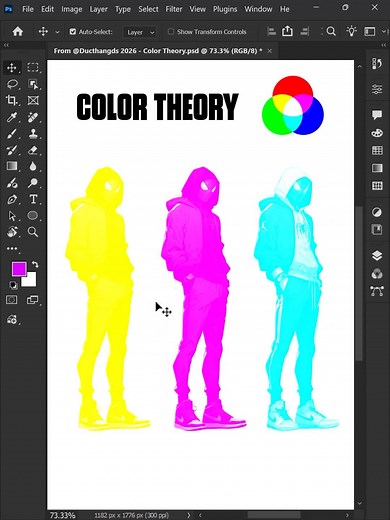Open the Move tool preset picker arrow
Screen dimensions: 390x520
(57, 32)
